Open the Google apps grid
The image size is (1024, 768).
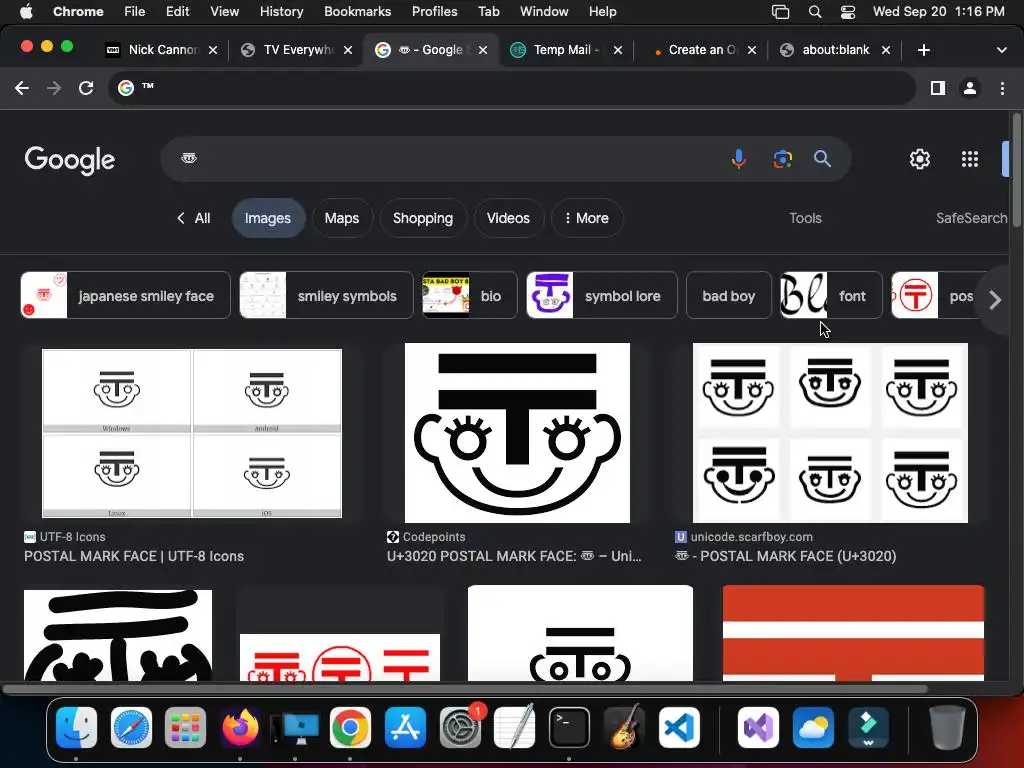[970, 159]
